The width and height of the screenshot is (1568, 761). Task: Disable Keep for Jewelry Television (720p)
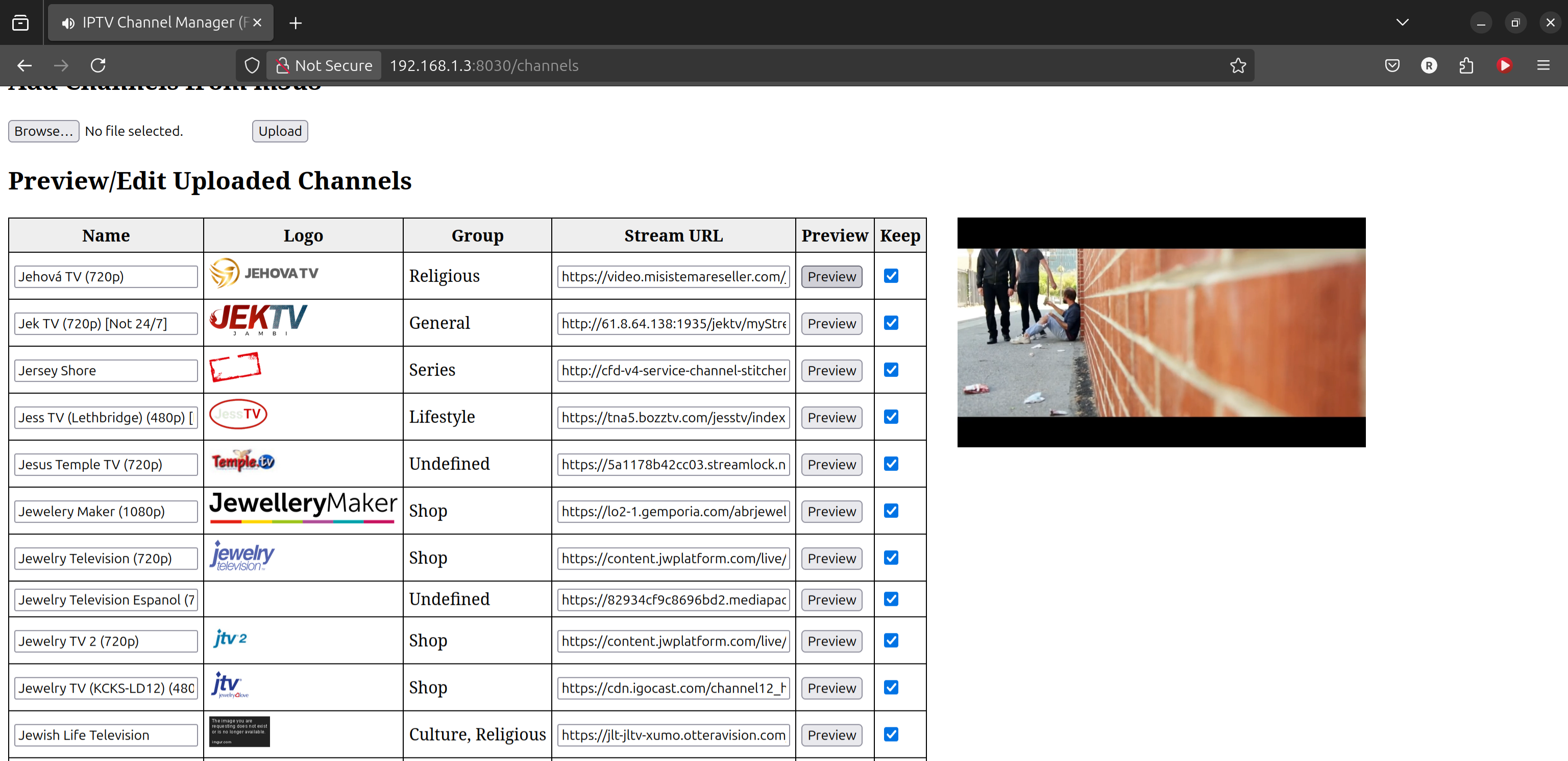point(891,558)
